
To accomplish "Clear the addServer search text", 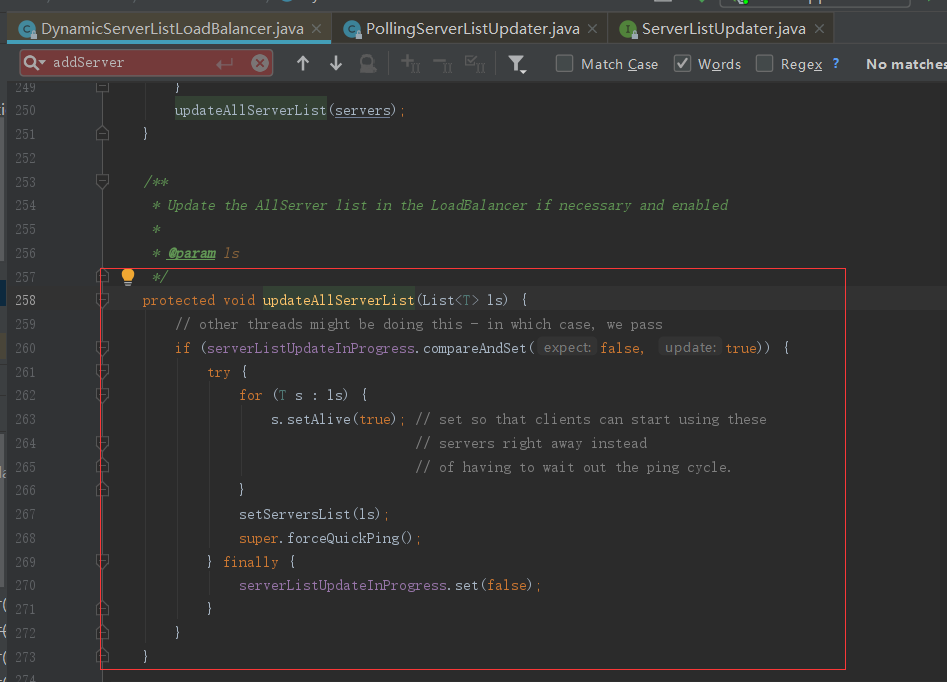I will coord(260,63).
